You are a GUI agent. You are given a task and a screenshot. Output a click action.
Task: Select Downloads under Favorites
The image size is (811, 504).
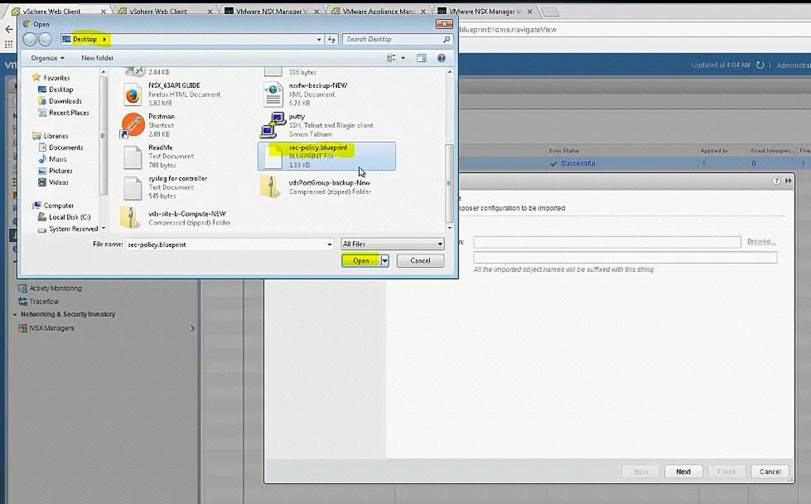[65, 101]
